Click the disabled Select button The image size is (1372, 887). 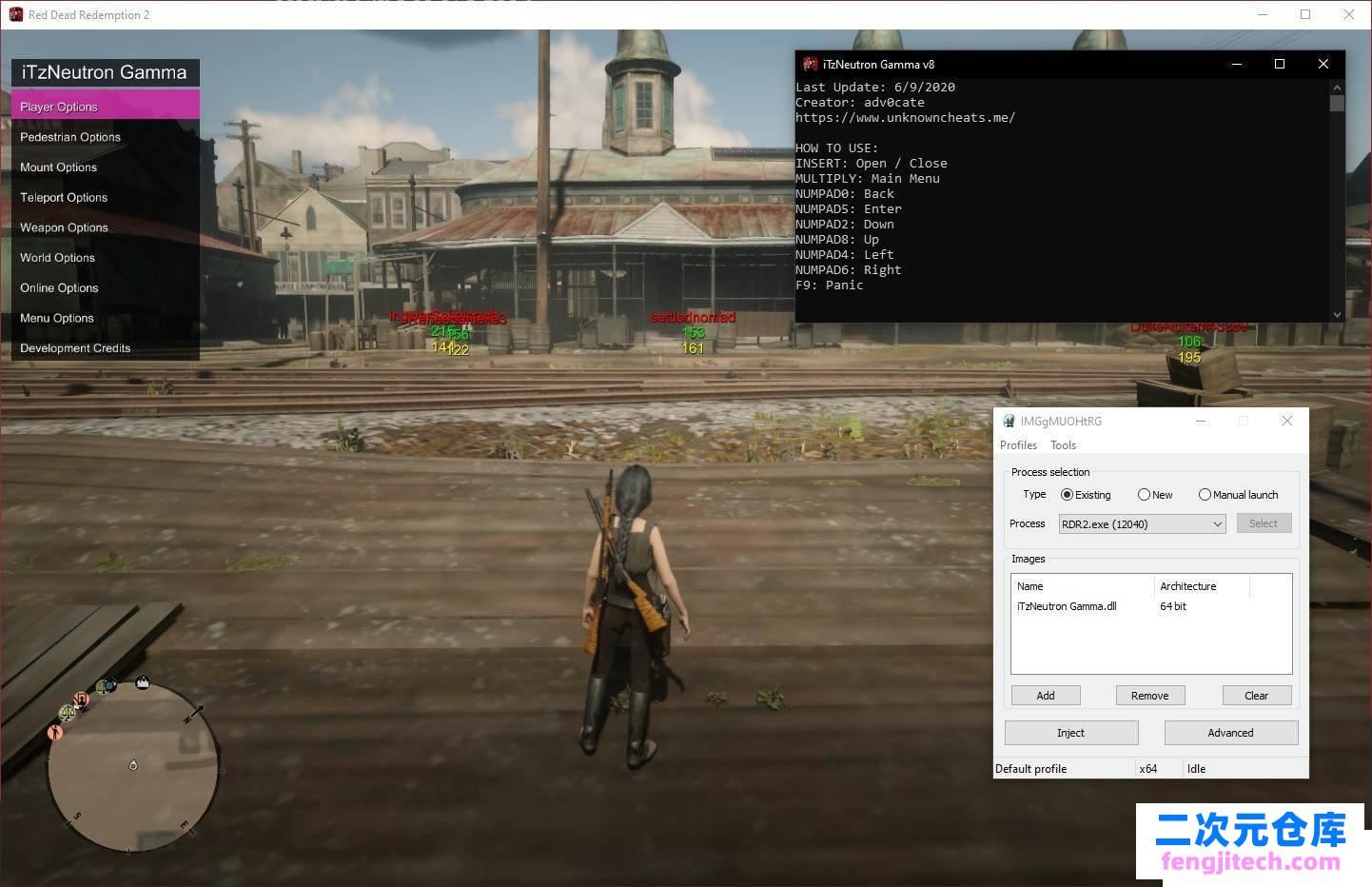1264,523
